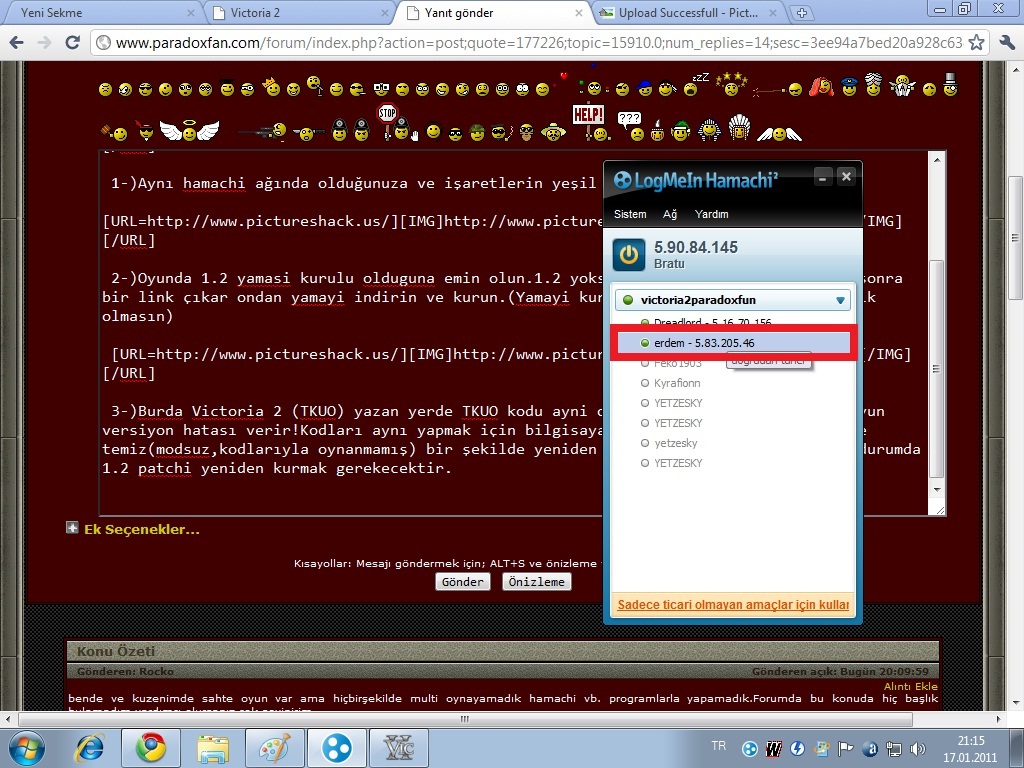Click the Hamachi IP address 5.90.84.145
Screen dimensions: 1024x768
tap(696, 248)
